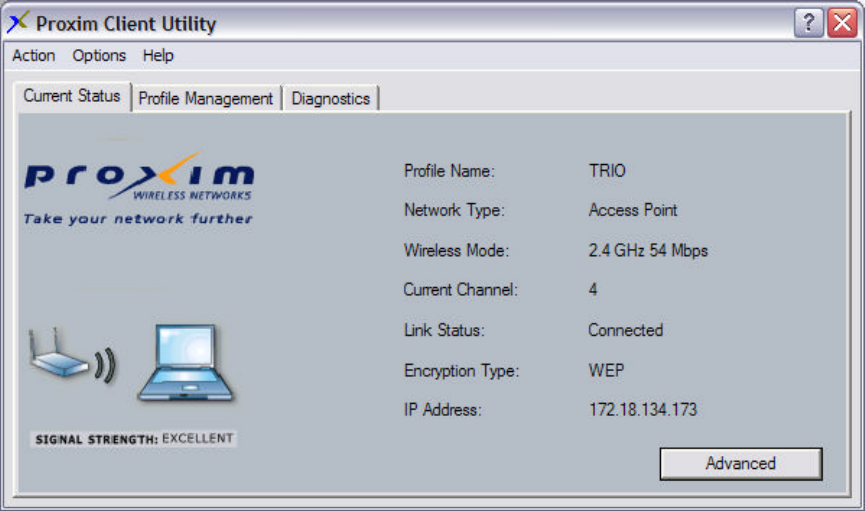The height and width of the screenshot is (511, 865).
Task: Click the Proxim Client Utility window title
Action: click(x=126, y=24)
